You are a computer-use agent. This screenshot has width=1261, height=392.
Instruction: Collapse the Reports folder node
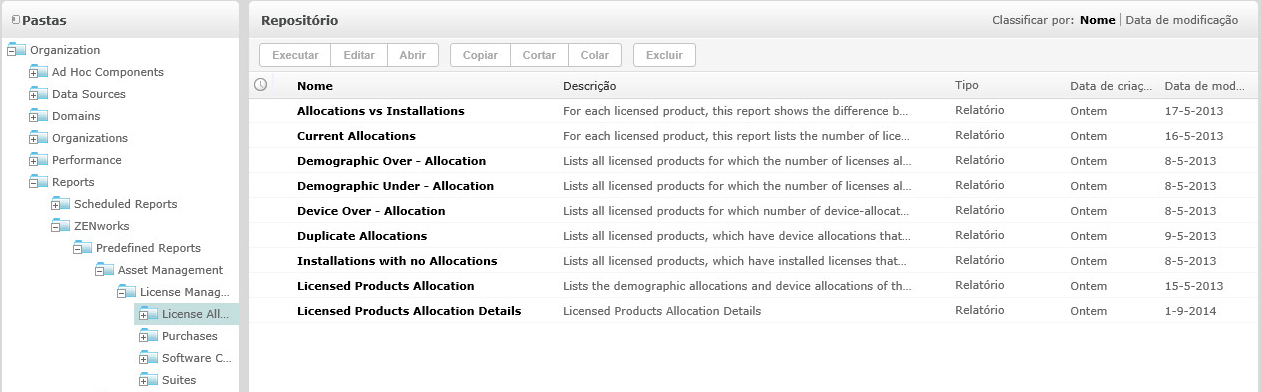33,184
